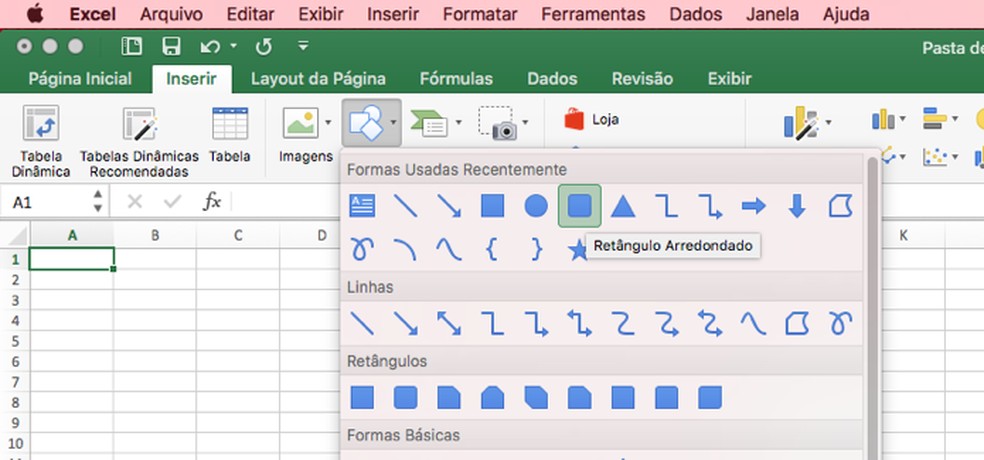
Task: Expand the SmartArt dropdown arrow
Action: [x=459, y=122]
